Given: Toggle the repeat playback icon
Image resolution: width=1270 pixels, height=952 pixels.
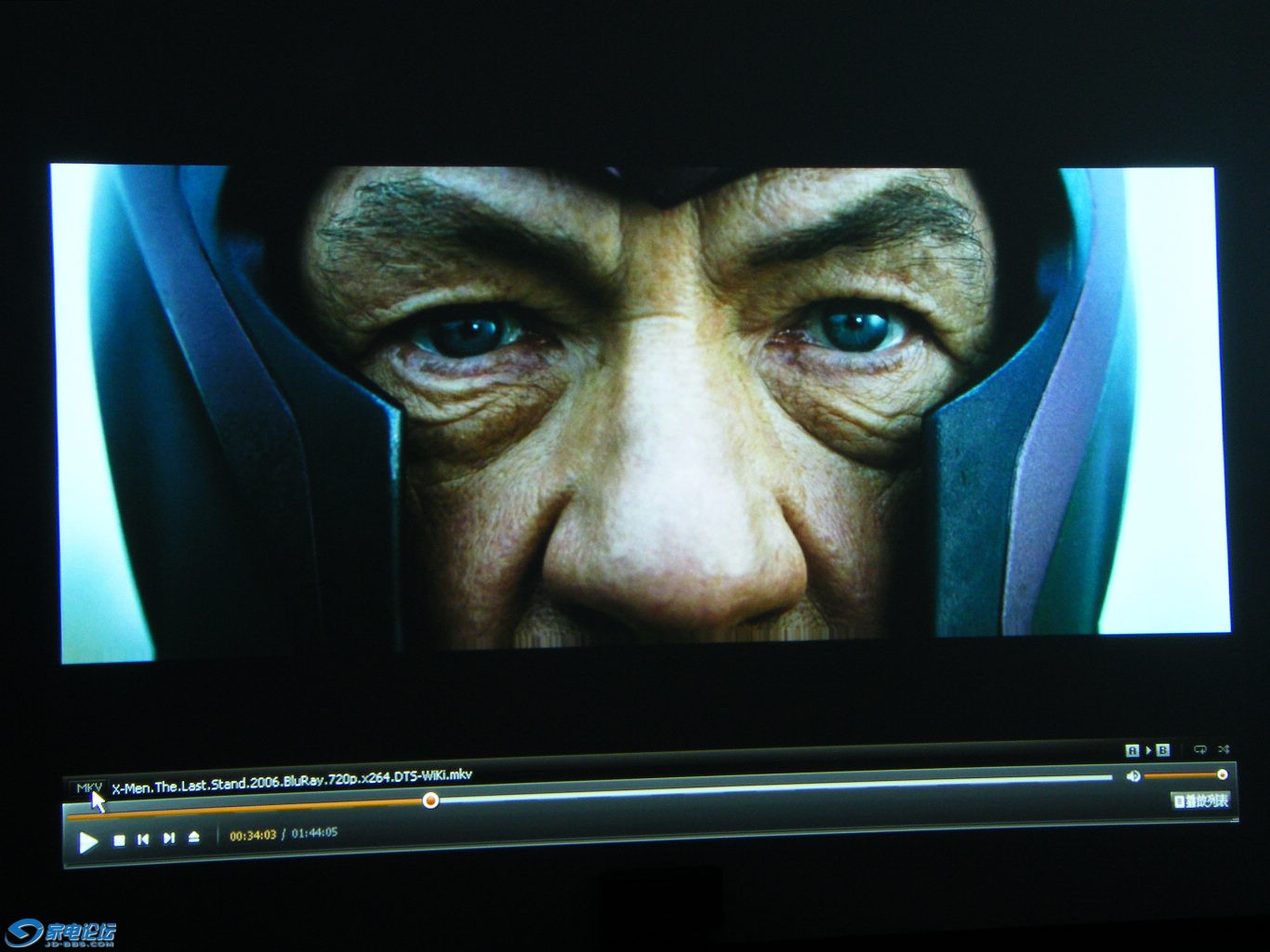Looking at the screenshot, I should 1200,748.
